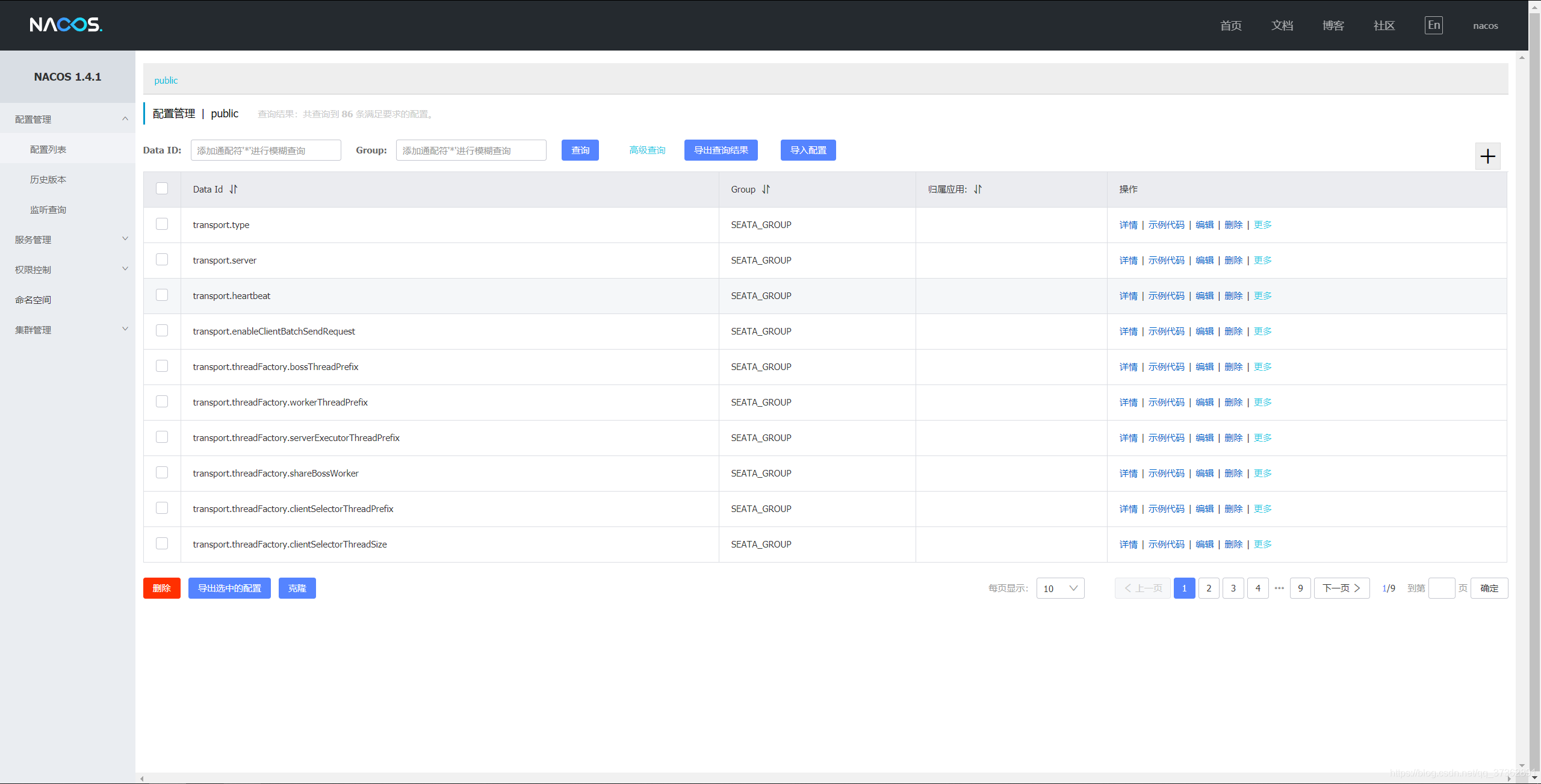
Task: Check workerThreadPrefix row checkbox
Action: (162, 401)
